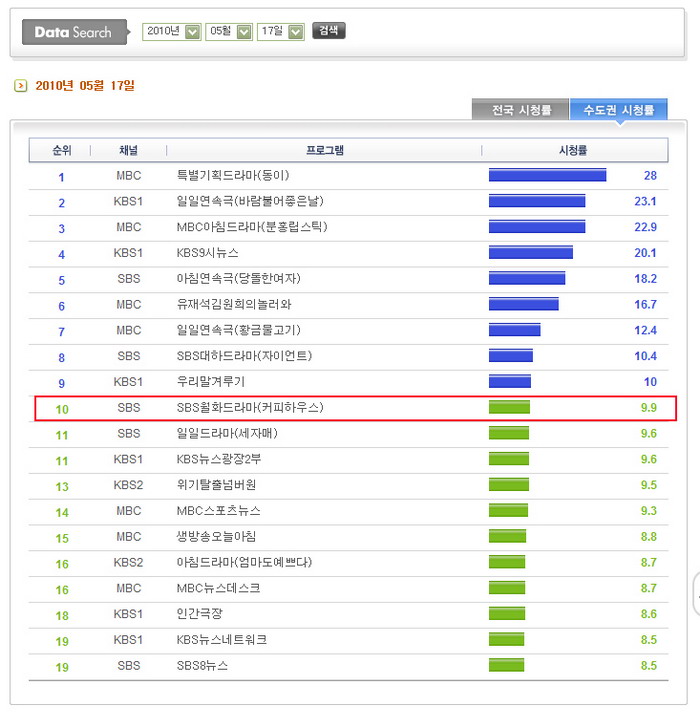
Task: Select program MBC스포츠뉴스
Action: [218, 511]
